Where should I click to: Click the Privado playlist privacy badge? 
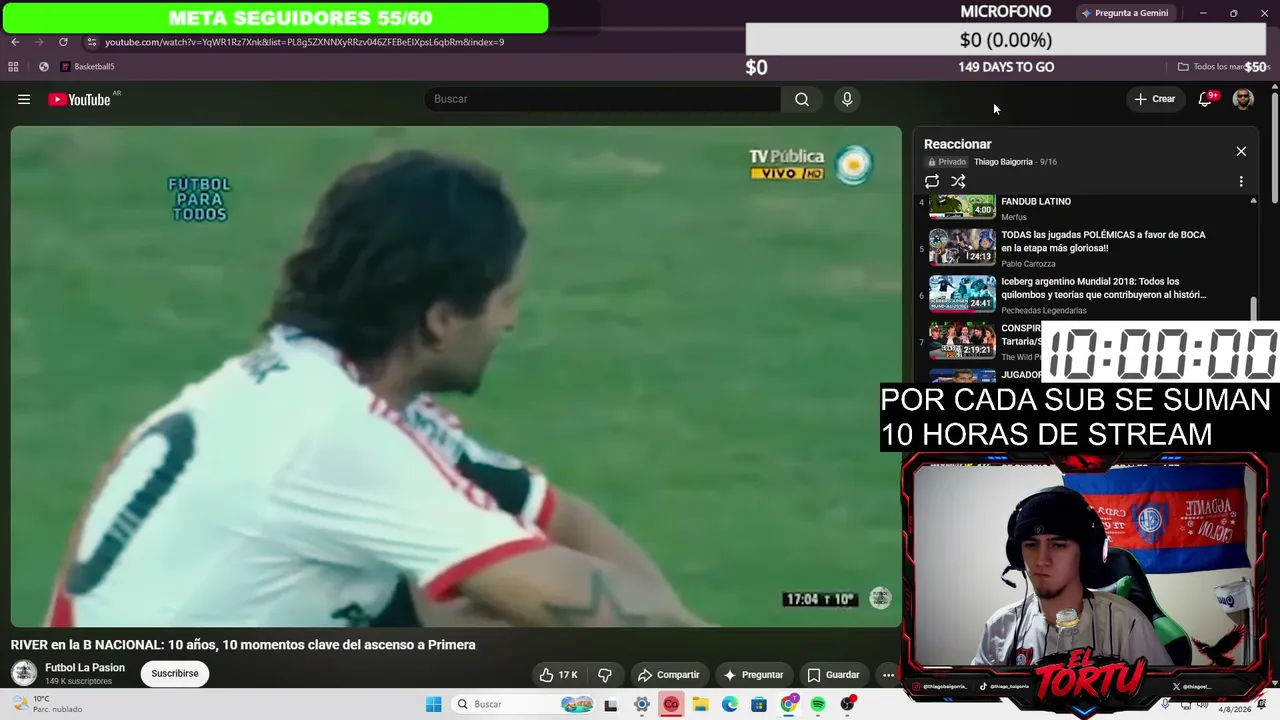pos(947,162)
